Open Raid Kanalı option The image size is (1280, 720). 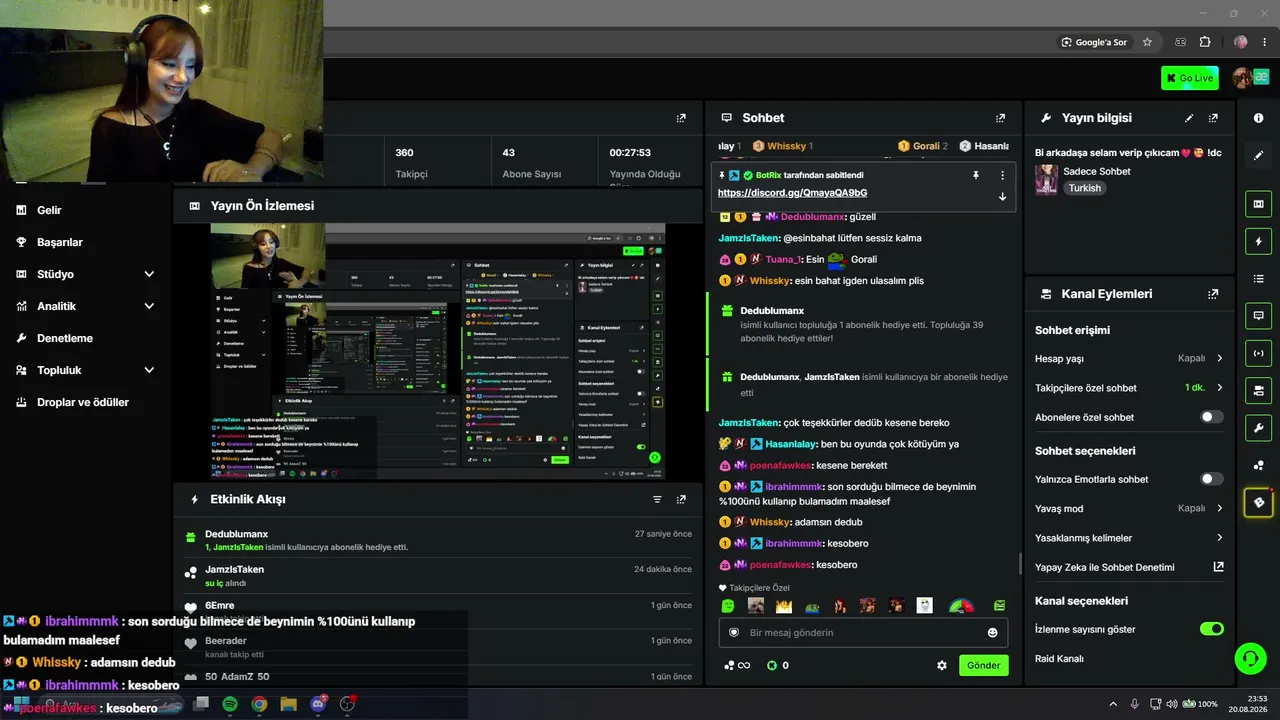(x=1059, y=659)
